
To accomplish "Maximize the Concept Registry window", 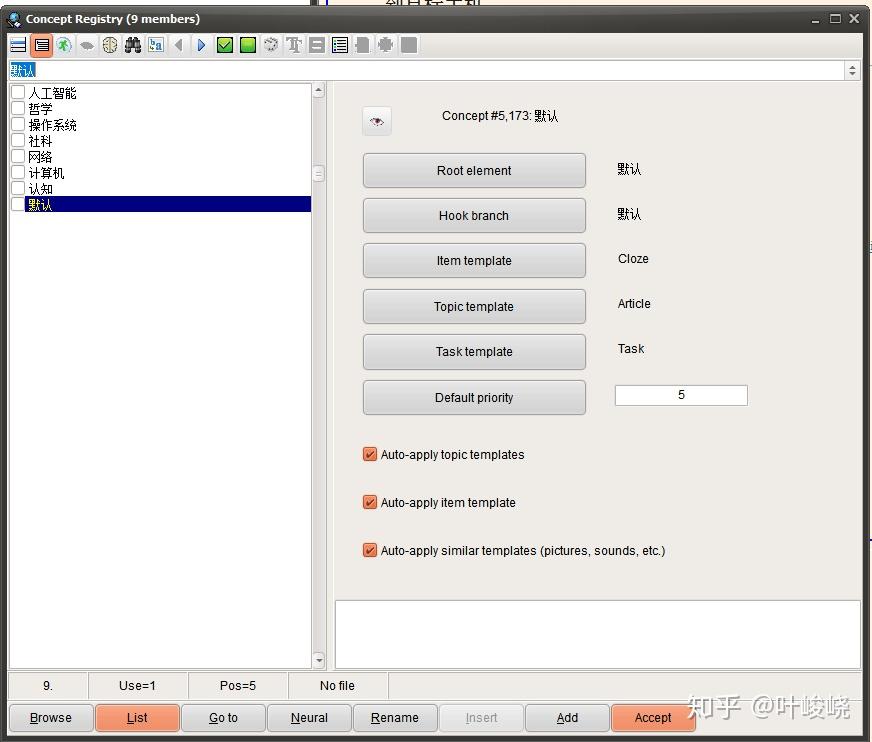I will [x=835, y=19].
